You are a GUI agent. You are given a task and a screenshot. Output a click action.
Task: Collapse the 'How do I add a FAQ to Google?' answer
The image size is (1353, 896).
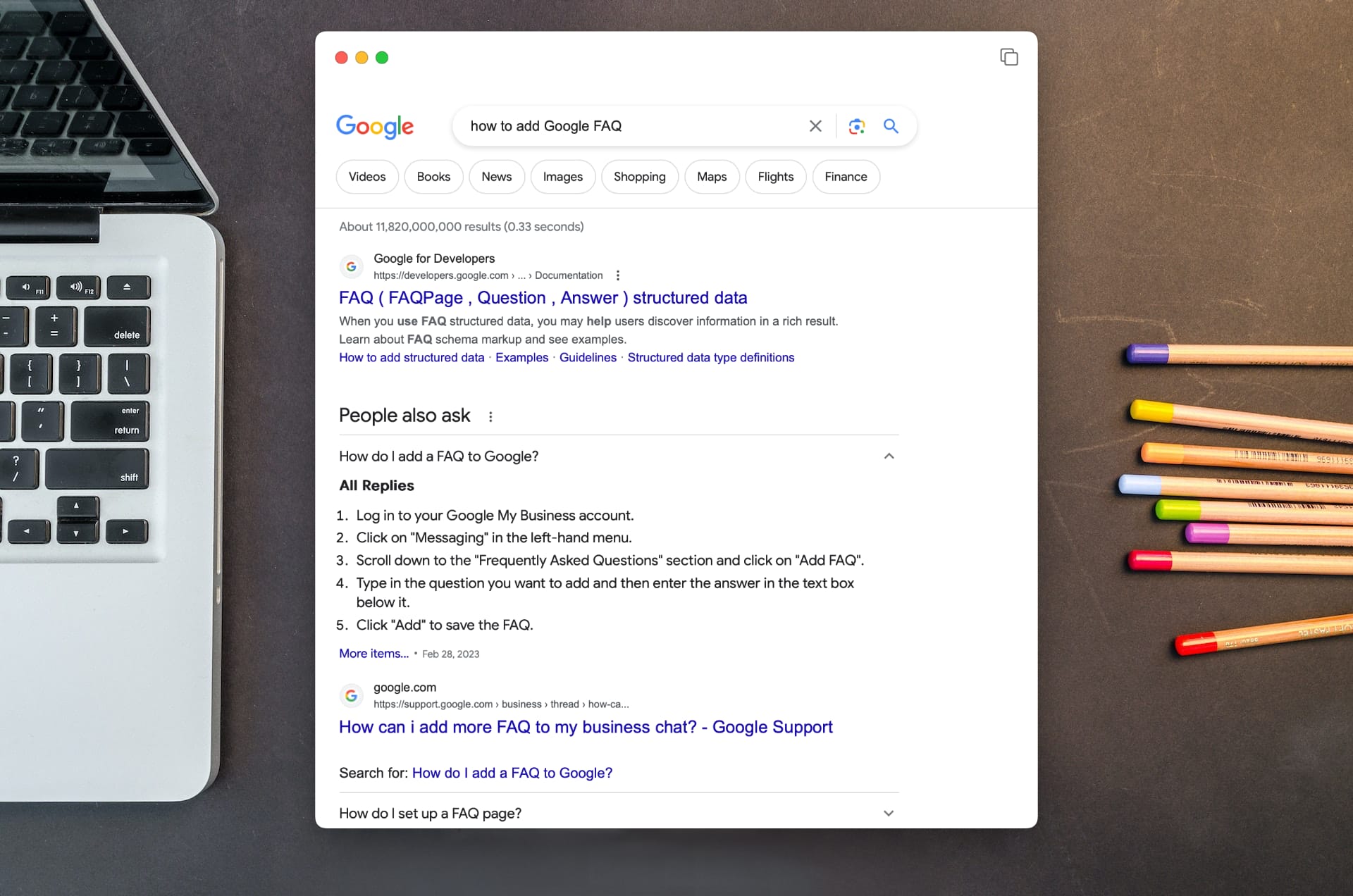pyautogui.click(x=888, y=456)
